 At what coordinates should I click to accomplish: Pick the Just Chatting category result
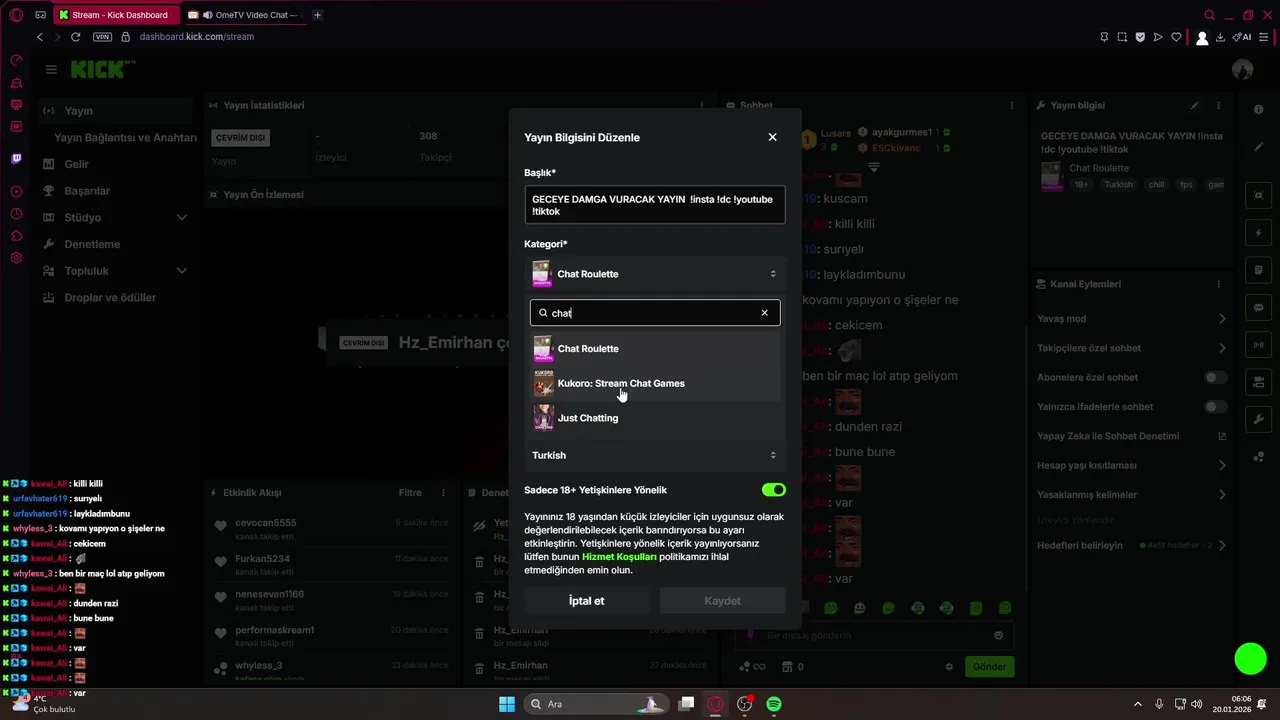(655, 418)
